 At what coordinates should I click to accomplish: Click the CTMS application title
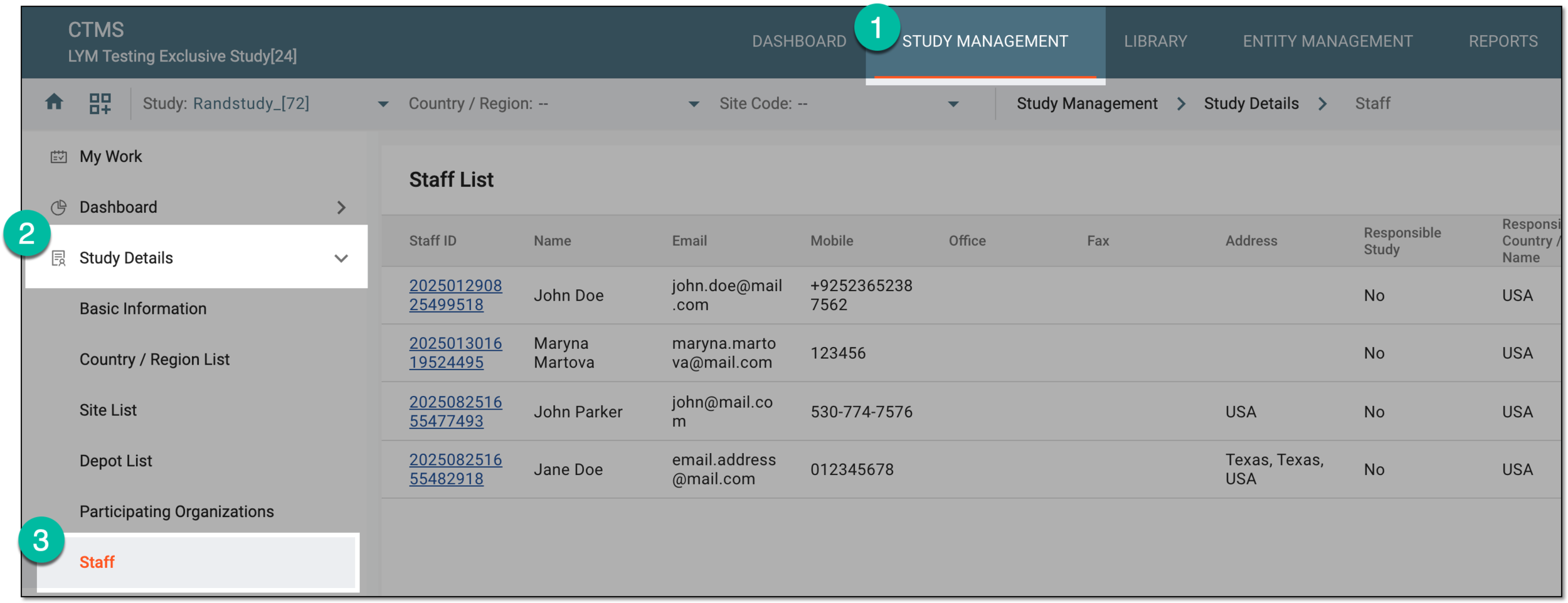pos(95,29)
